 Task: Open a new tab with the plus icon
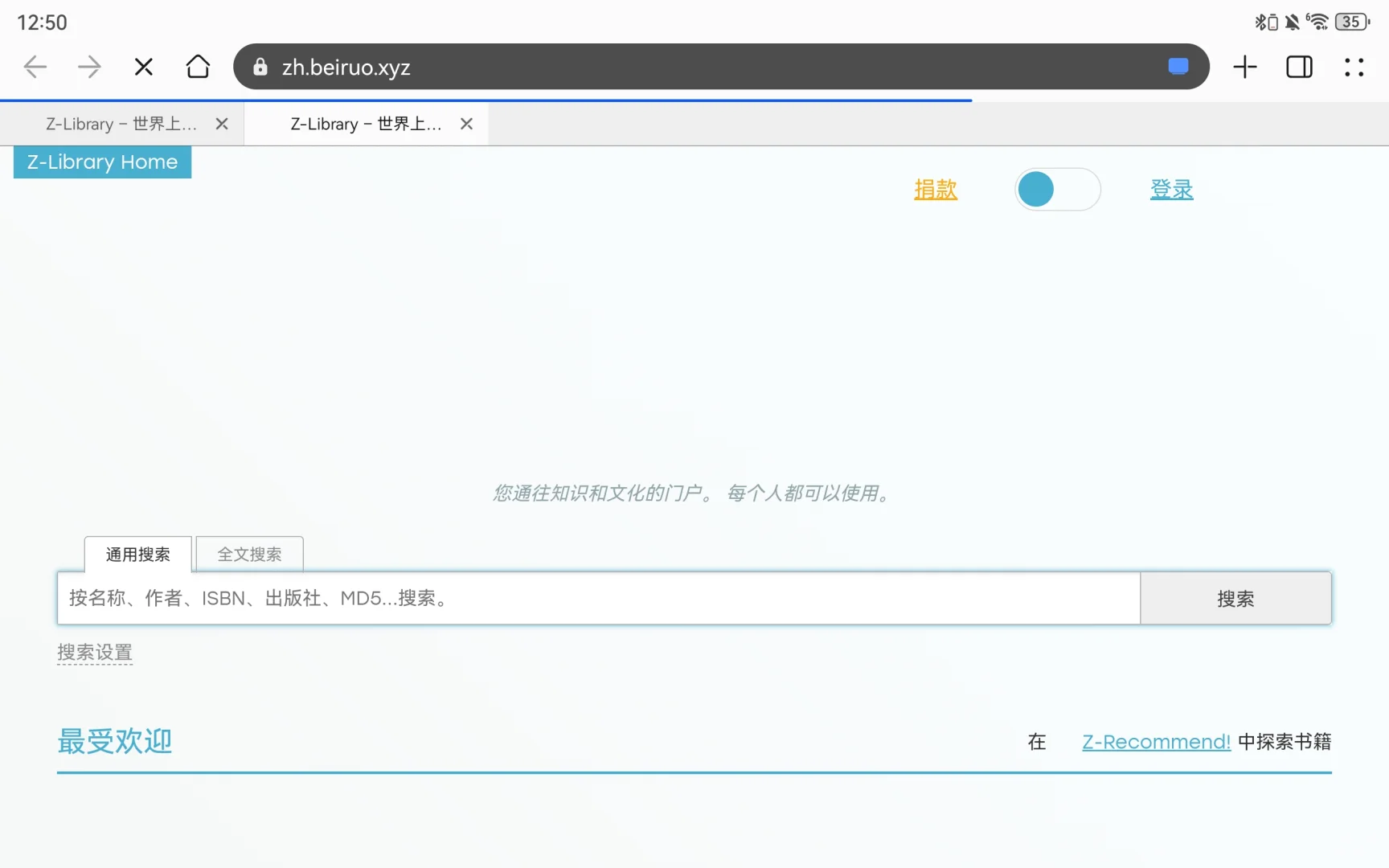point(1245,67)
